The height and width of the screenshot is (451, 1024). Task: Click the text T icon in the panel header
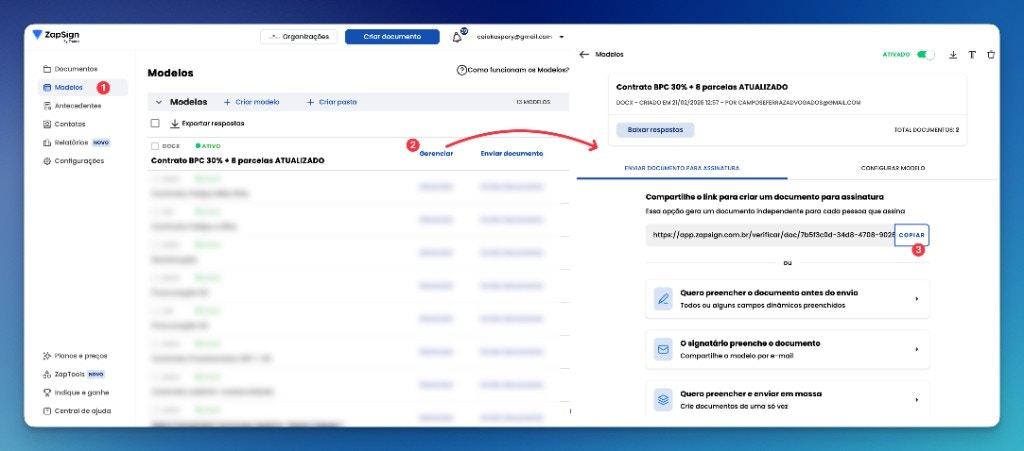tap(972, 55)
